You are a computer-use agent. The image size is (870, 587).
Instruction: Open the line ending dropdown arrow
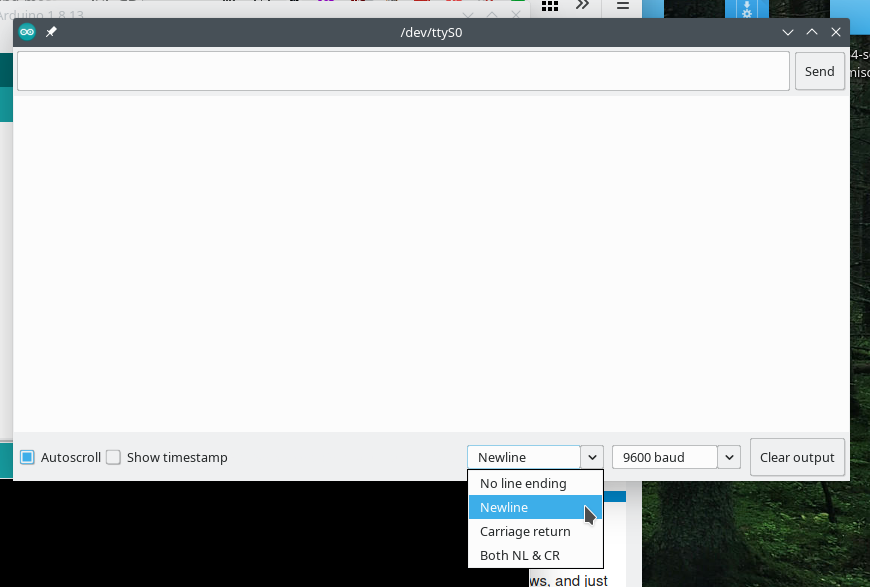coord(592,457)
